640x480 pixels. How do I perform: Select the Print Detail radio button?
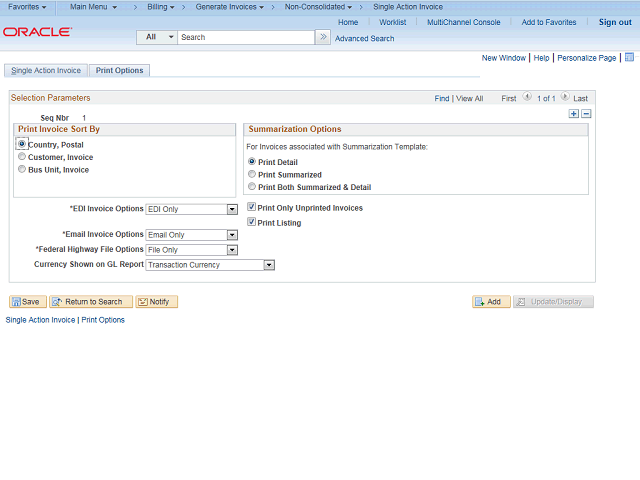click(x=252, y=162)
